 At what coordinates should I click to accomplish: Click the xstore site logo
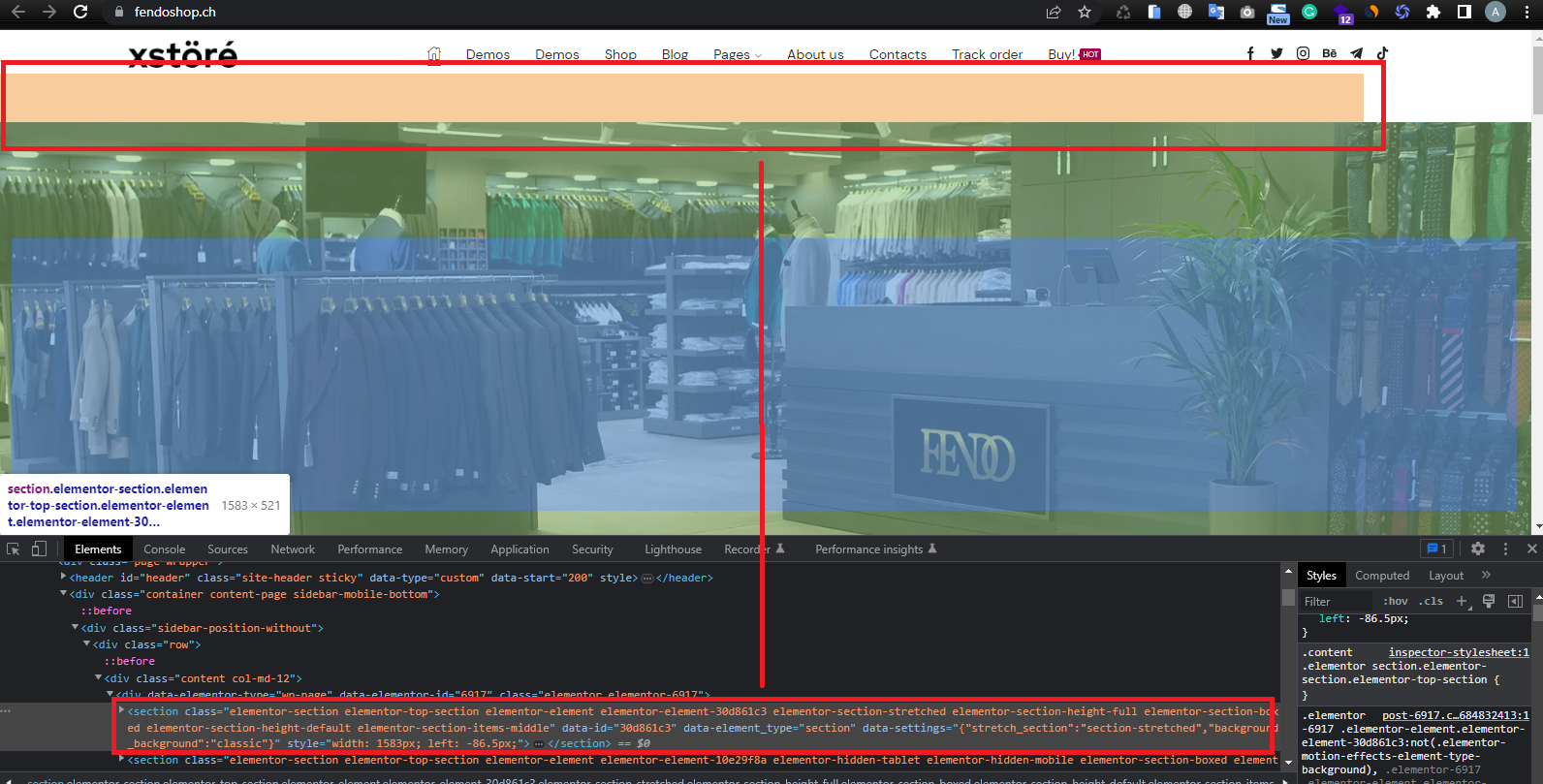tap(183, 53)
